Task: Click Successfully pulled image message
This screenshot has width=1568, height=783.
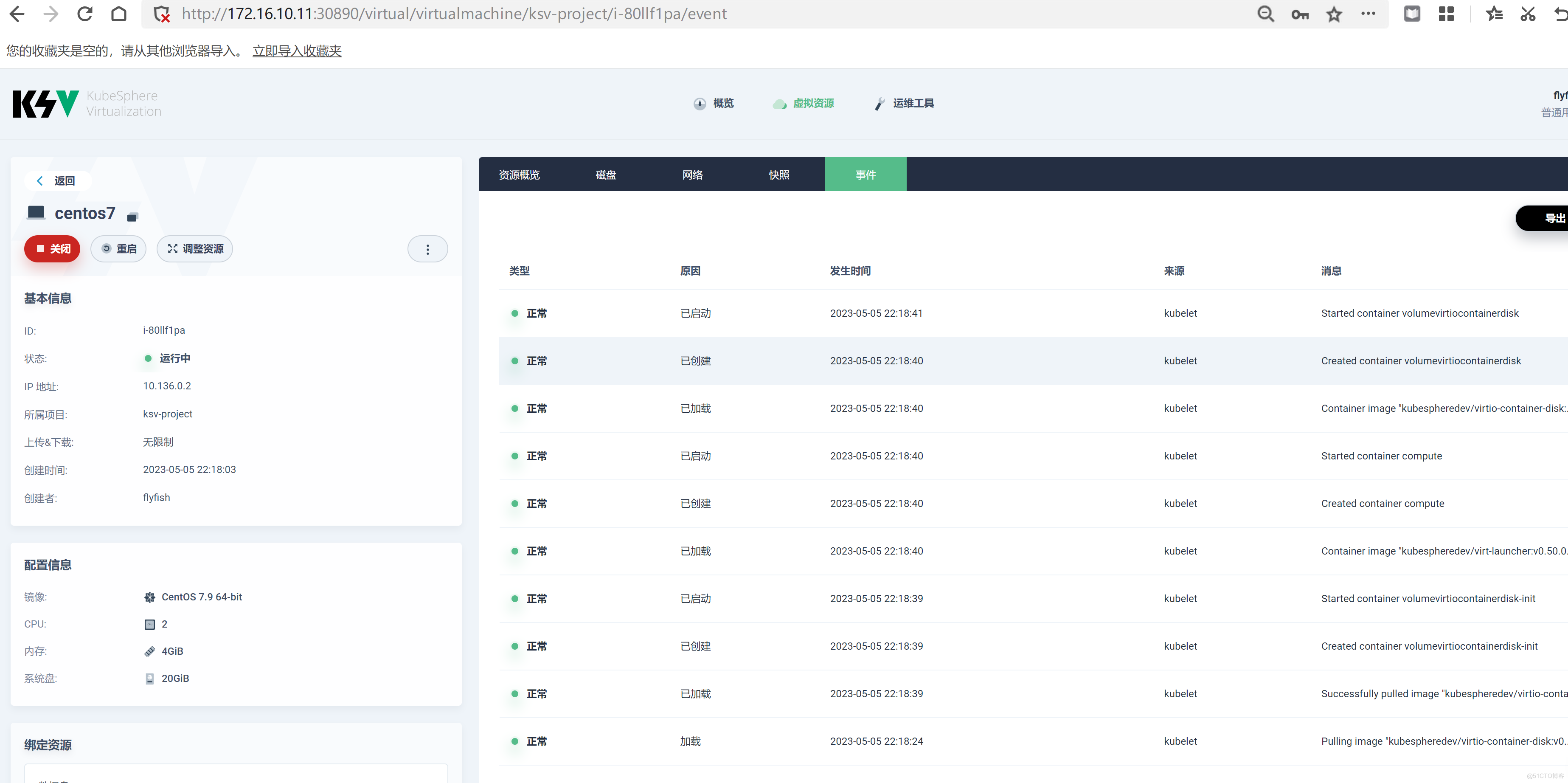Action: [x=1444, y=693]
